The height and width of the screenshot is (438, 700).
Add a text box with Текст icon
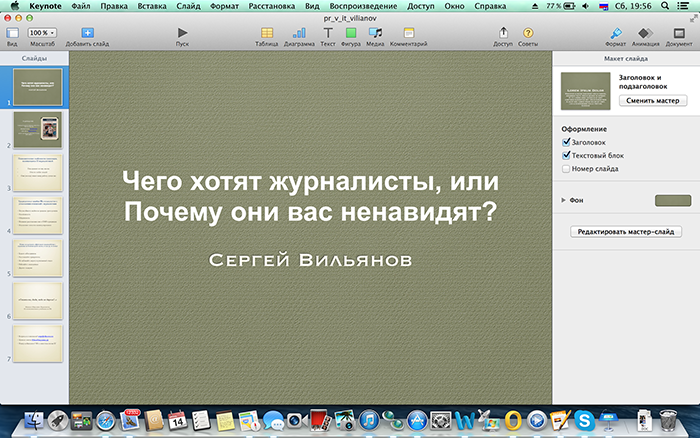328,33
